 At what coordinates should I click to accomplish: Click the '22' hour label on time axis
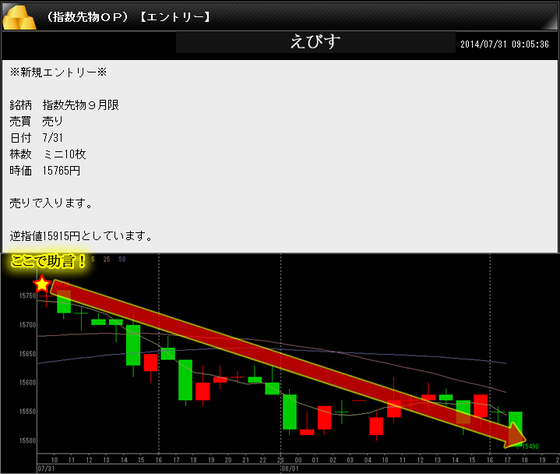(263, 460)
